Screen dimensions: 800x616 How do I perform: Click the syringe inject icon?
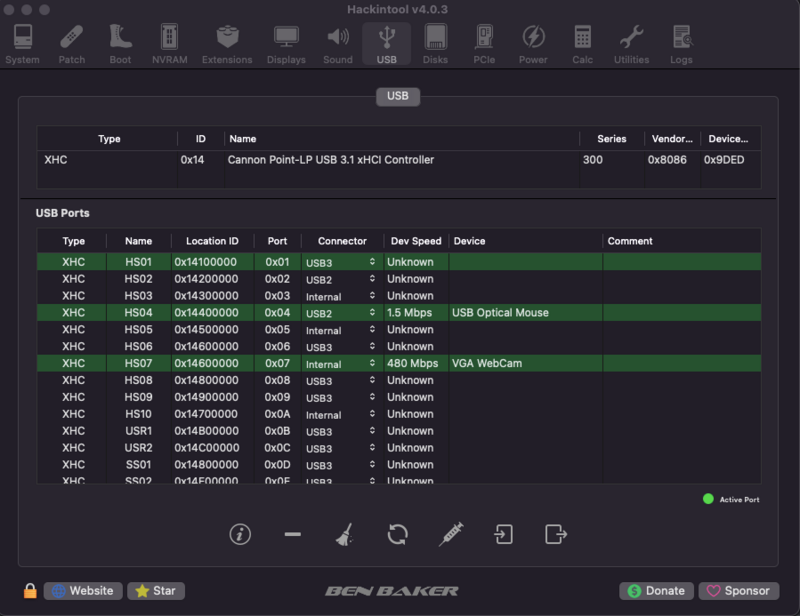tap(450, 534)
